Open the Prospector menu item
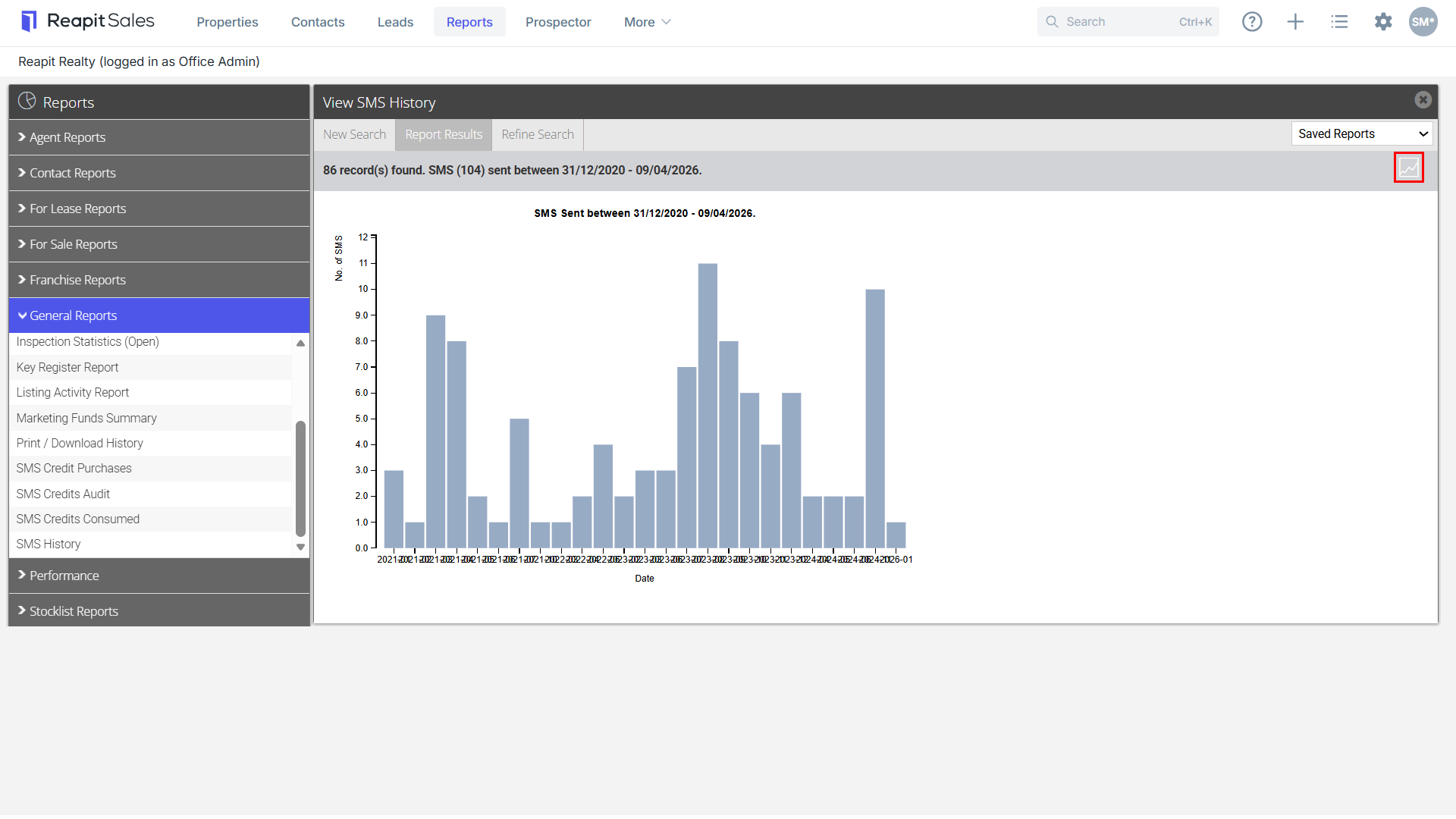The width and height of the screenshot is (1456, 819). point(558,22)
